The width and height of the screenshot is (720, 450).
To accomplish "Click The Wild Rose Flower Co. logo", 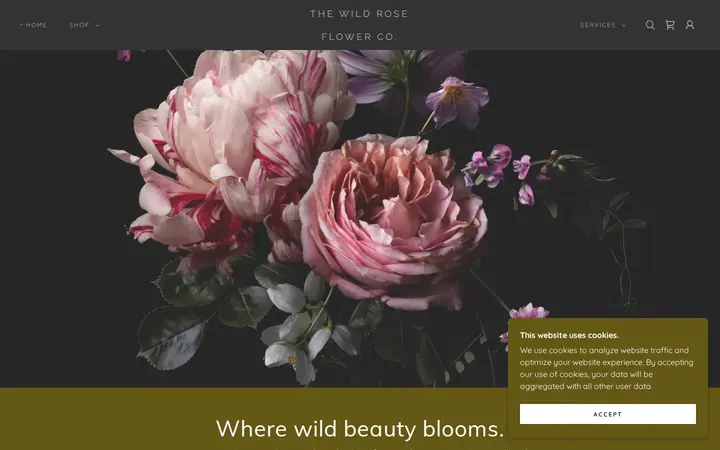I will click(359, 25).
